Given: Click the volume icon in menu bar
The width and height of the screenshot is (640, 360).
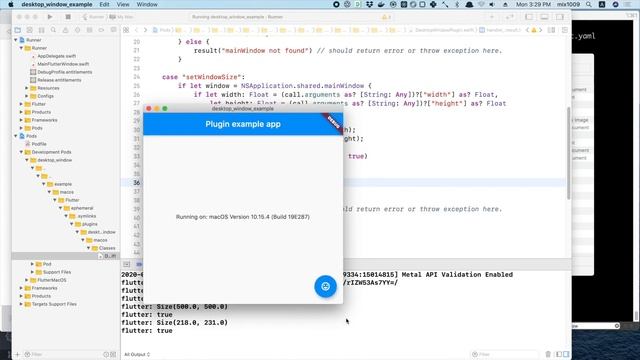Looking at the screenshot, I should [492, 4].
